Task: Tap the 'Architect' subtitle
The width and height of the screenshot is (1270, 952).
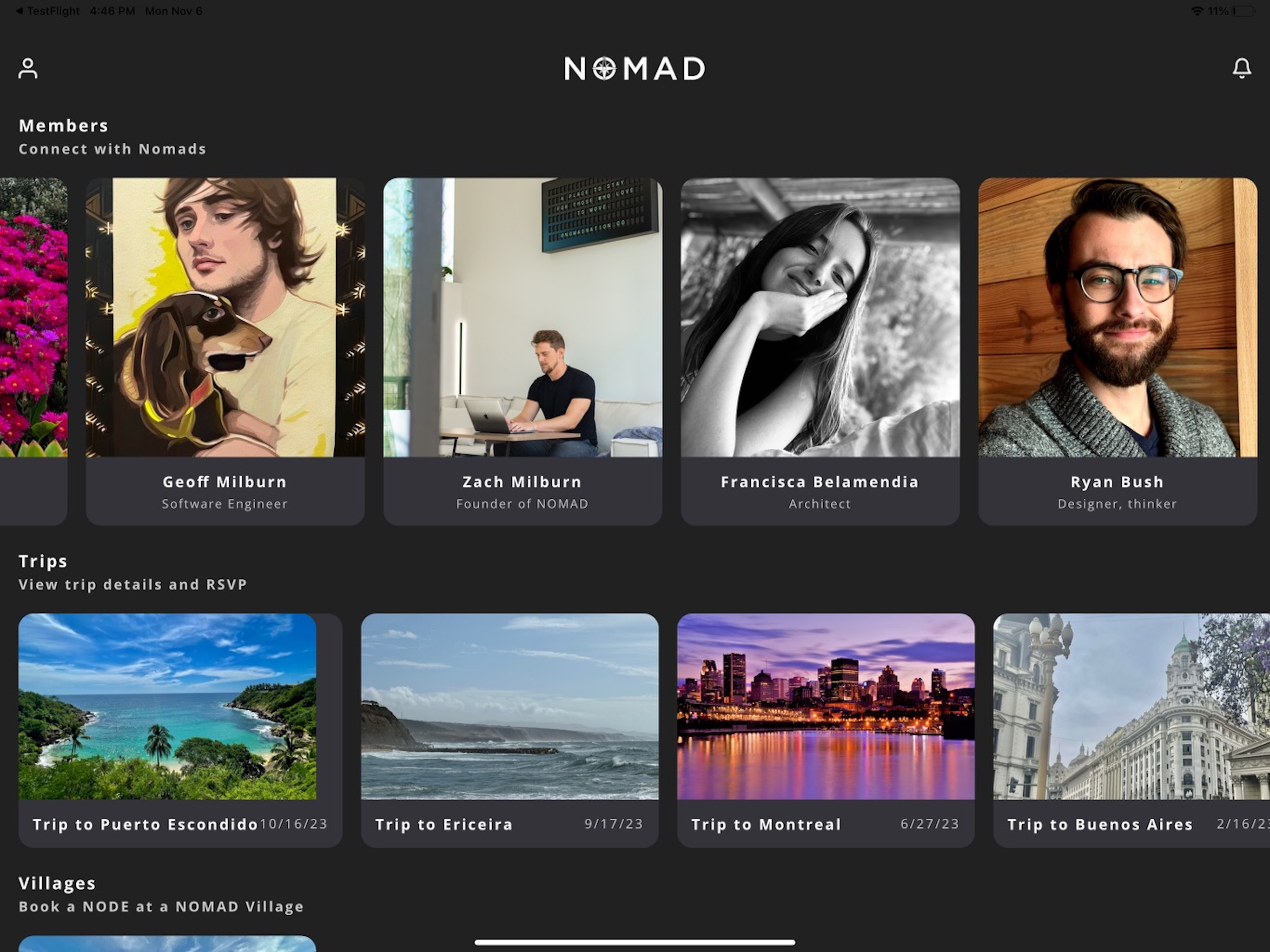Action: (x=820, y=503)
